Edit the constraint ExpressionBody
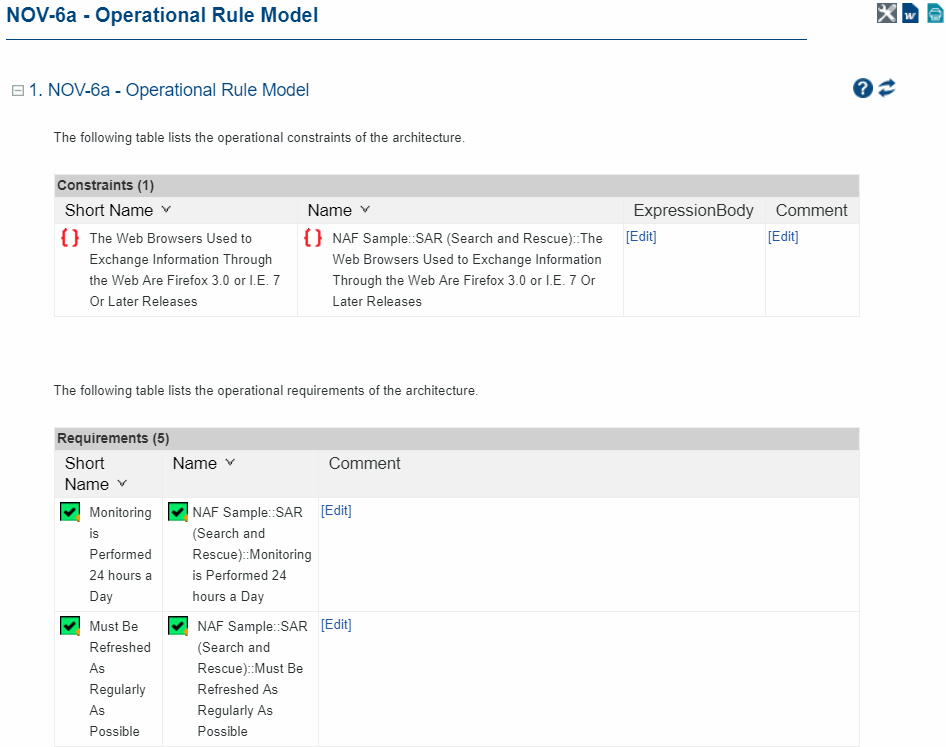The height and width of the screenshot is (747, 946). (x=641, y=237)
